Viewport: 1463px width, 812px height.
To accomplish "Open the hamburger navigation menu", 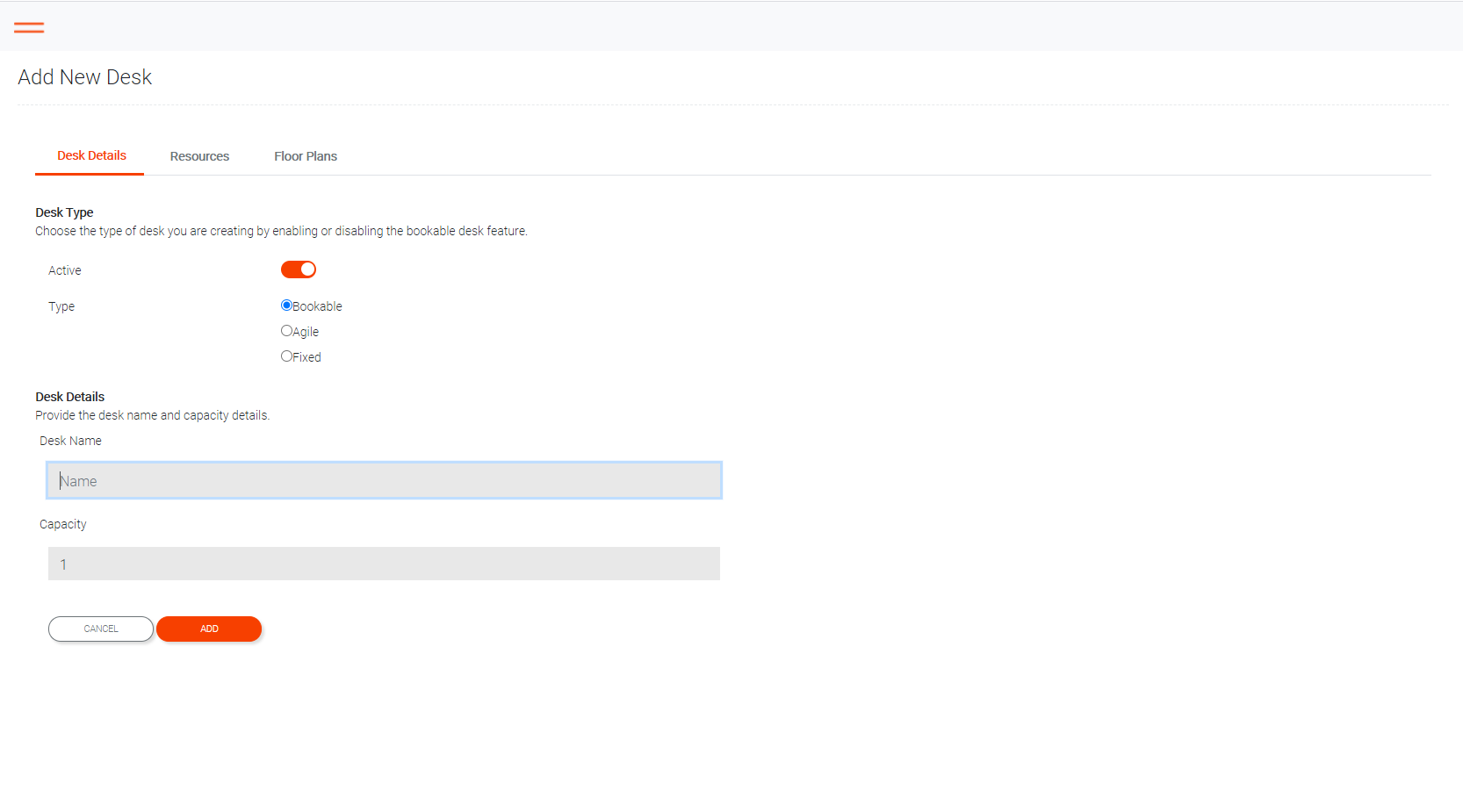I will coord(29,27).
